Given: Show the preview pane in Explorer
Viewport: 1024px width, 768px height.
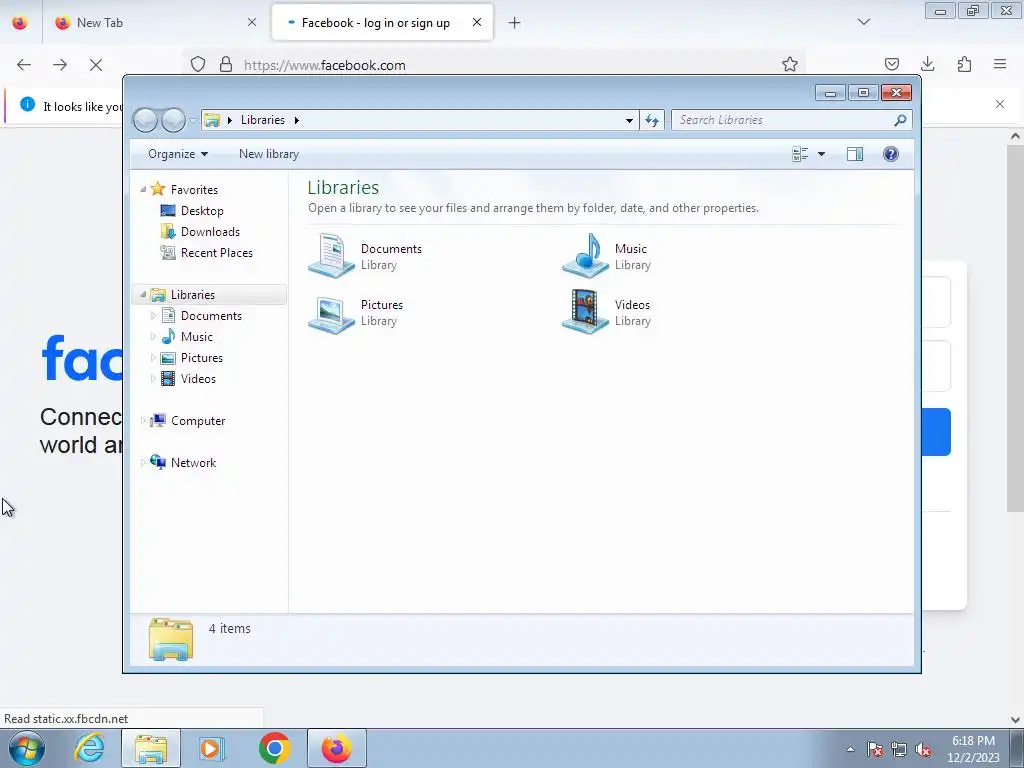Looking at the screenshot, I should coord(855,154).
